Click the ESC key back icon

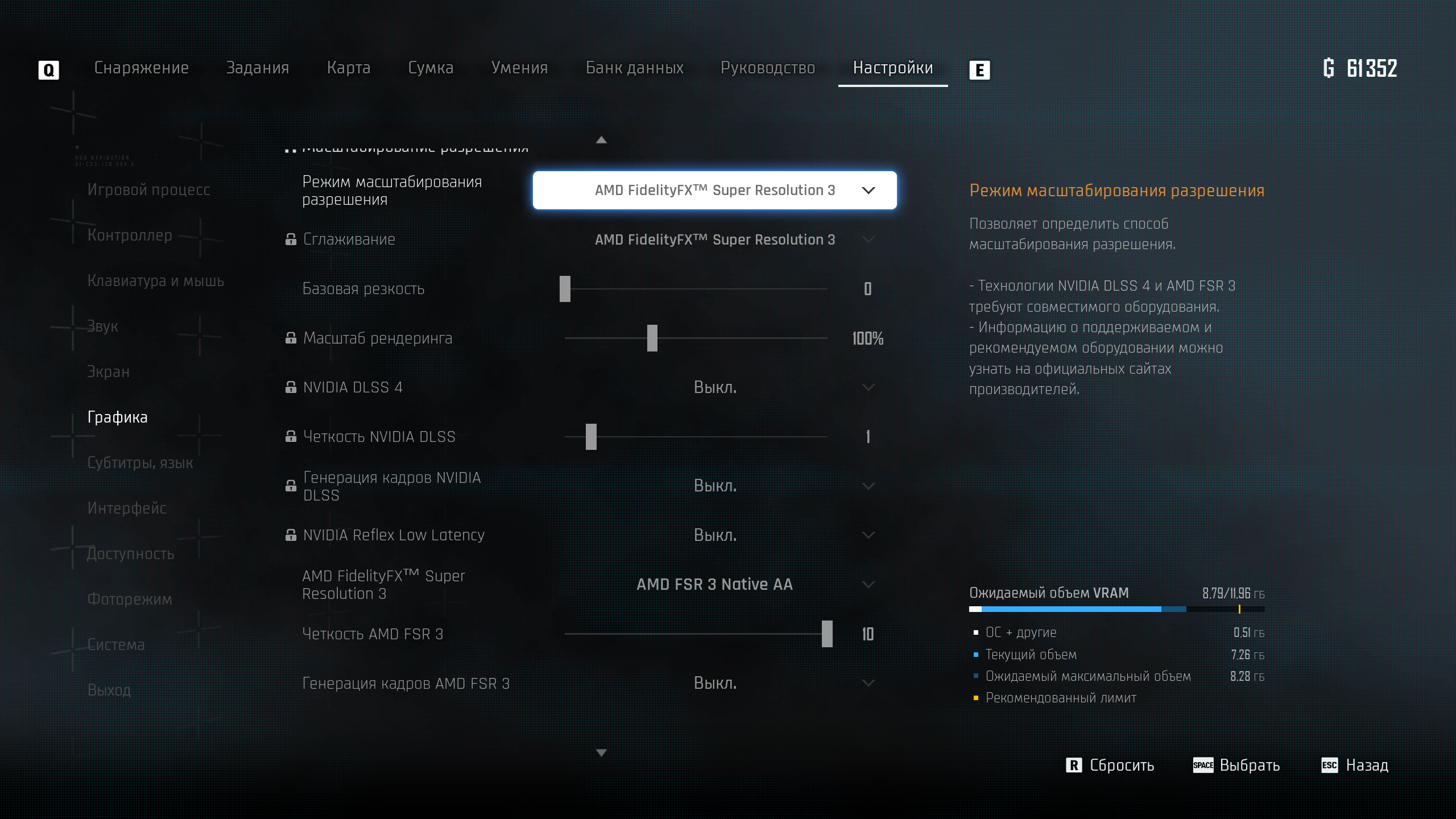click(1329, 765)
